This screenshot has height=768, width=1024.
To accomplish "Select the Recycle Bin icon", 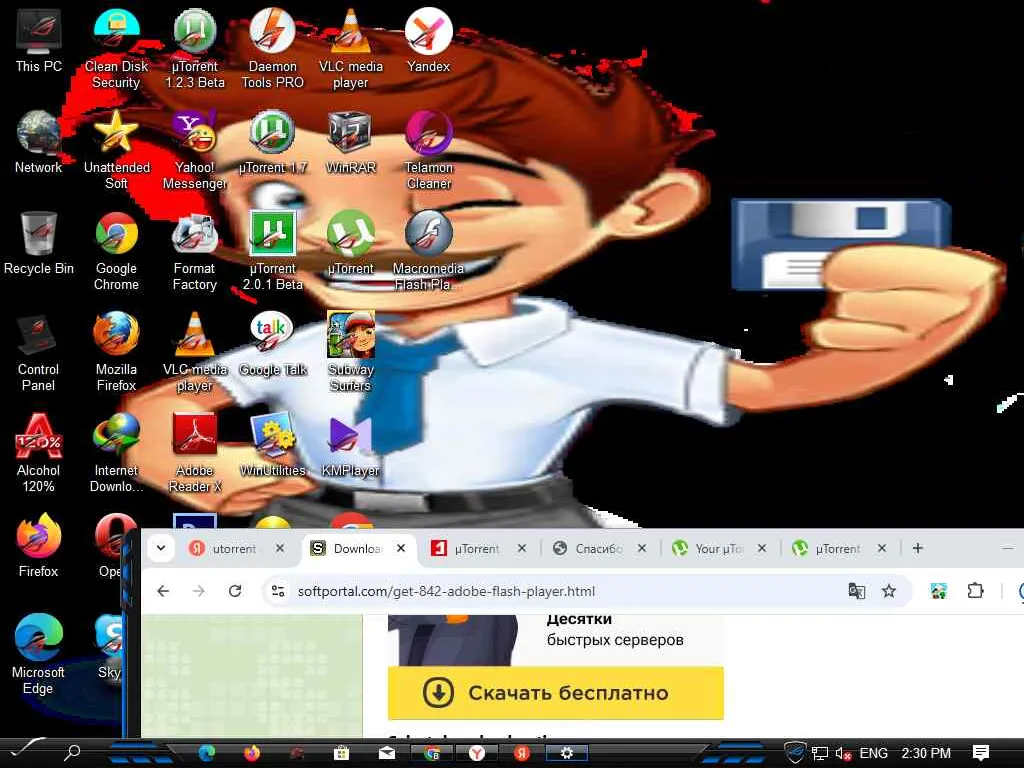I will [x=39, y=243].
